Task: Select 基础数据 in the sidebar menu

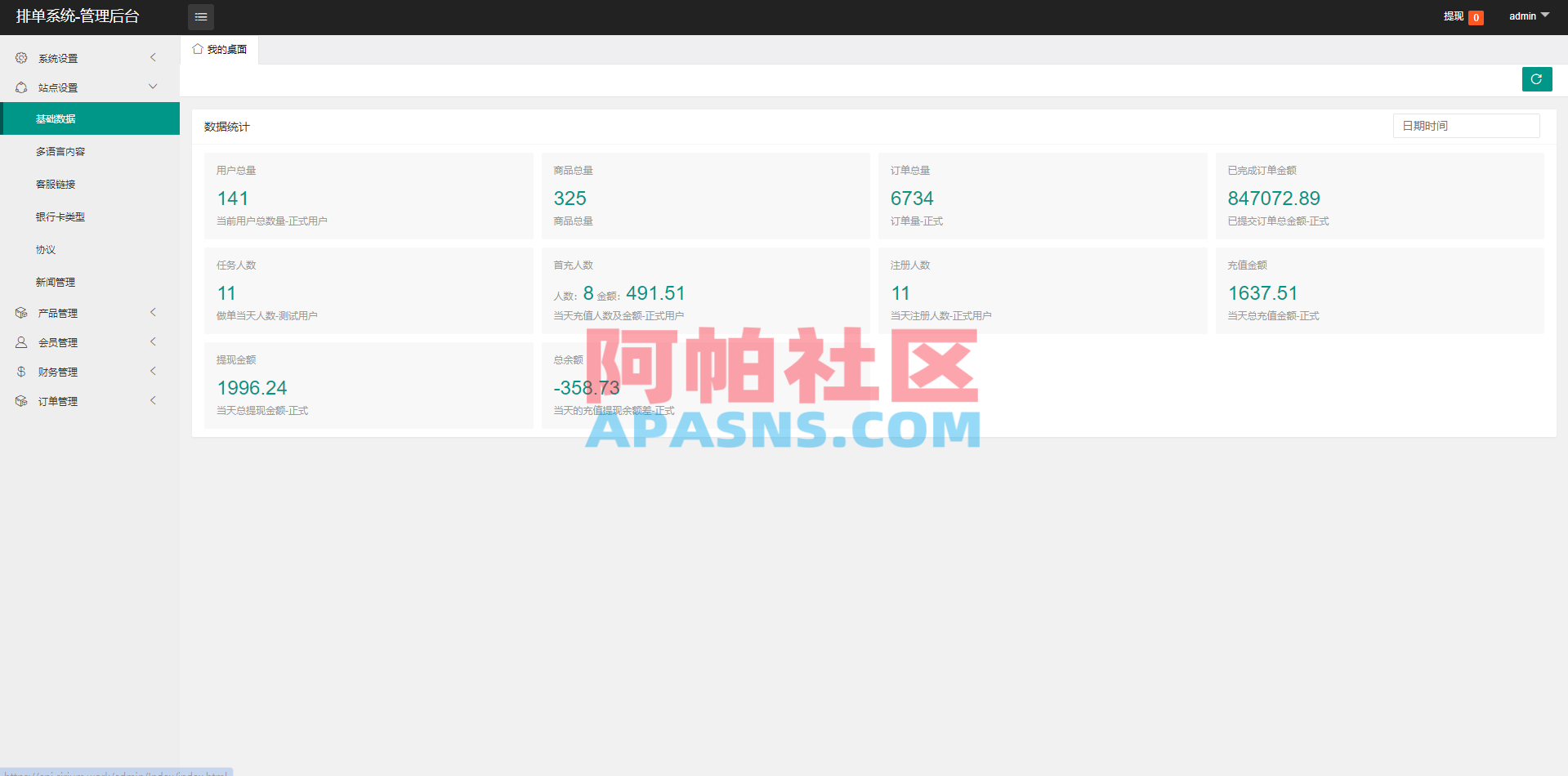Action: [56, 118]
